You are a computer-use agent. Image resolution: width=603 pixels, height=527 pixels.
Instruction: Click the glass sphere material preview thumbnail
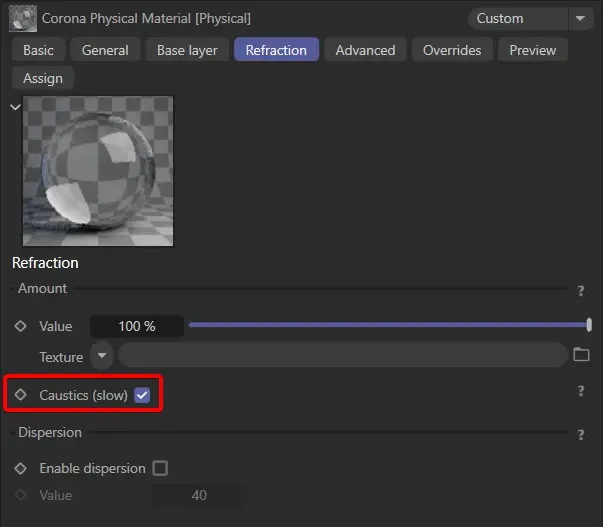pos(98,171)
